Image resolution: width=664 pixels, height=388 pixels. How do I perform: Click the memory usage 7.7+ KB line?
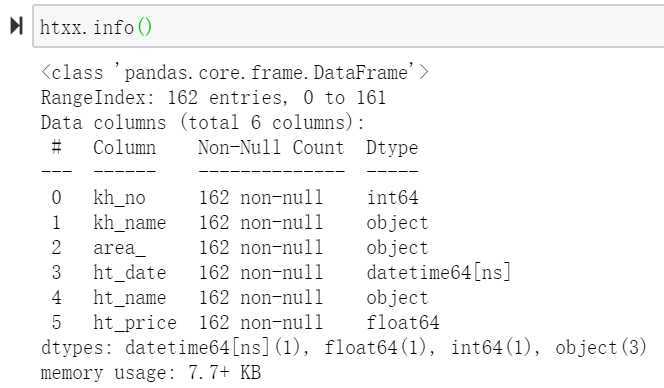151,373
